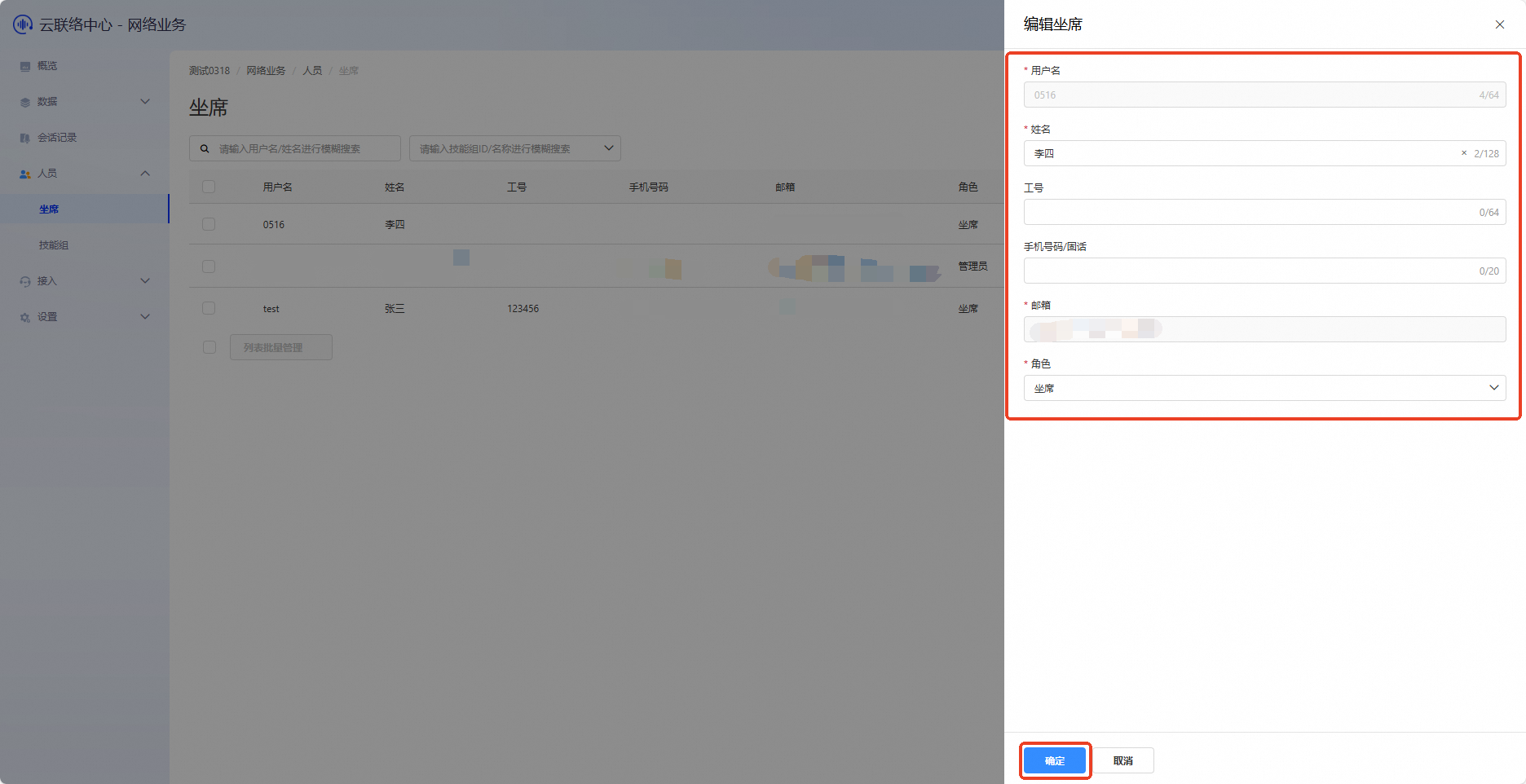Click the empty 工号 input field

coord(1264,212)
